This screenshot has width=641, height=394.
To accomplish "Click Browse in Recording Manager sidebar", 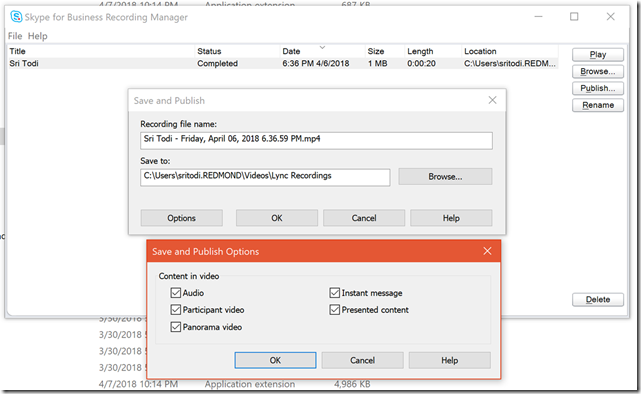I will point(598,71).
